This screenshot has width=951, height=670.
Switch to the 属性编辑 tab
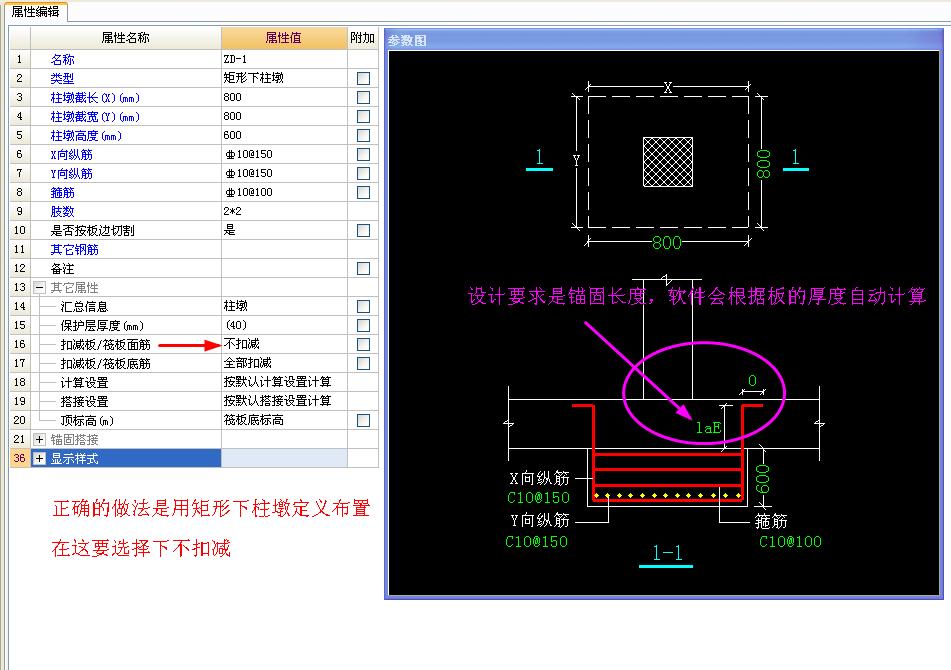click(x=35, y=11)
